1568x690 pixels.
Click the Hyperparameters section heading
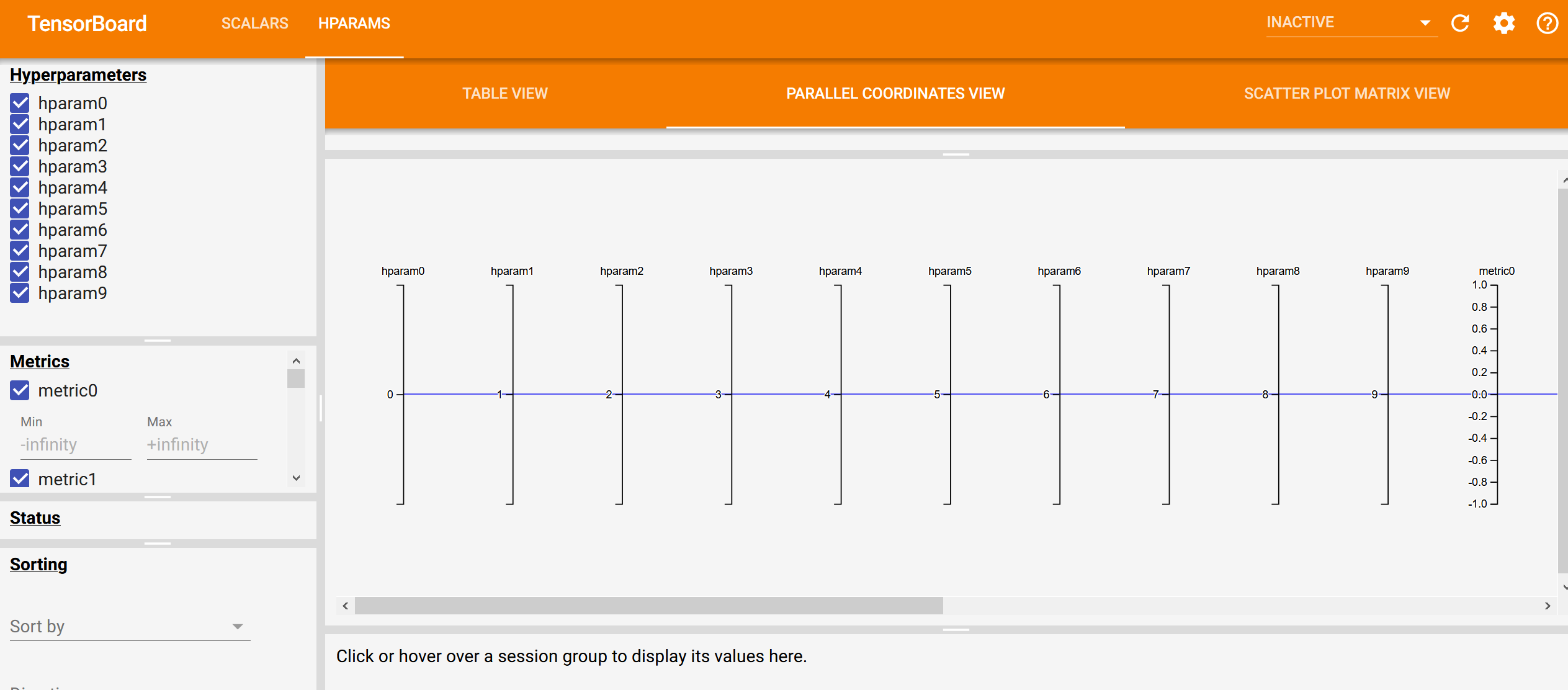coord(78,74)
